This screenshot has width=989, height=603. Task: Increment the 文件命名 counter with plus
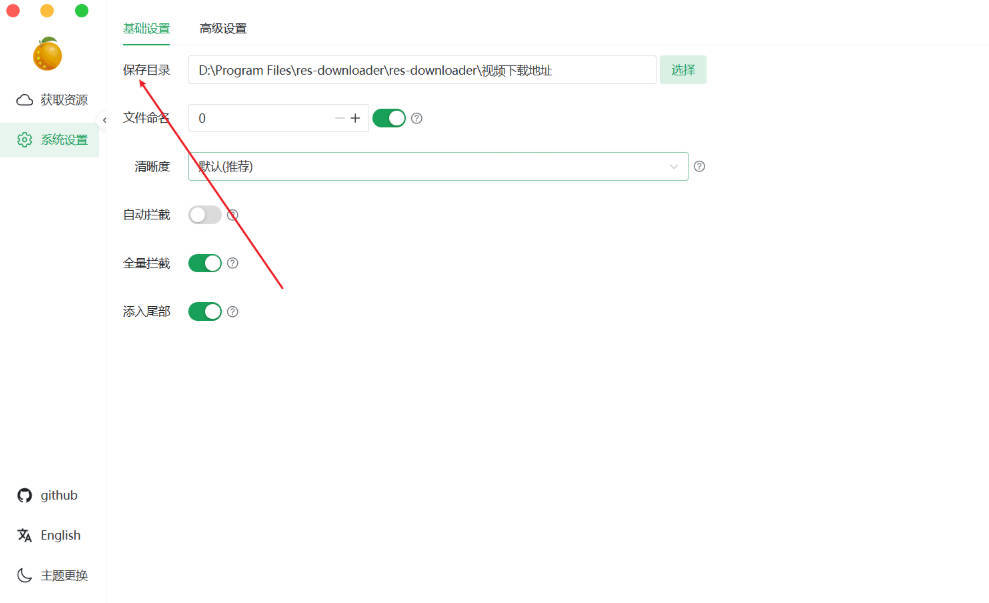tap(356, 118)
